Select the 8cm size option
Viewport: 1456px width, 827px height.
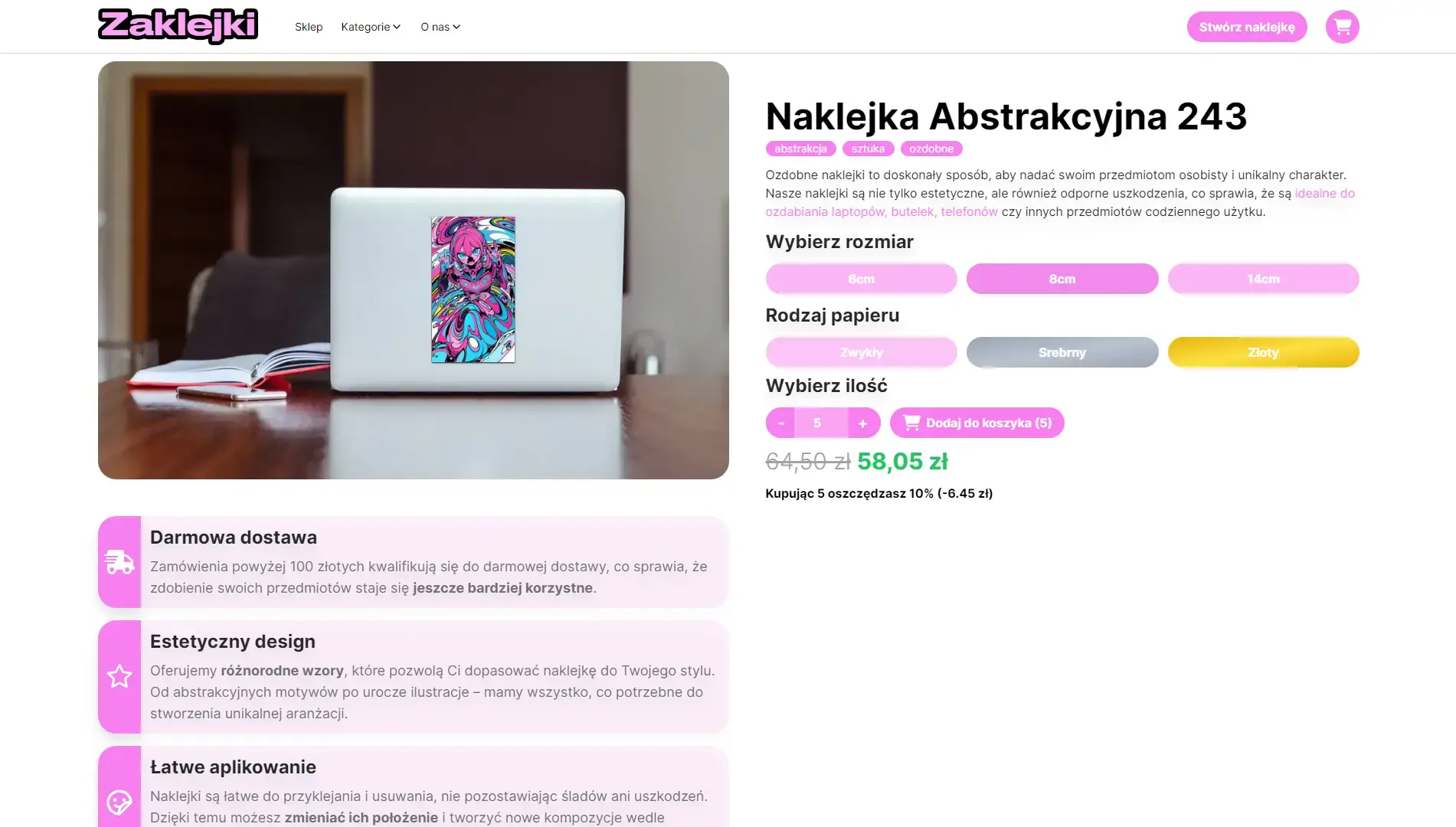(x=1062, y=279)
